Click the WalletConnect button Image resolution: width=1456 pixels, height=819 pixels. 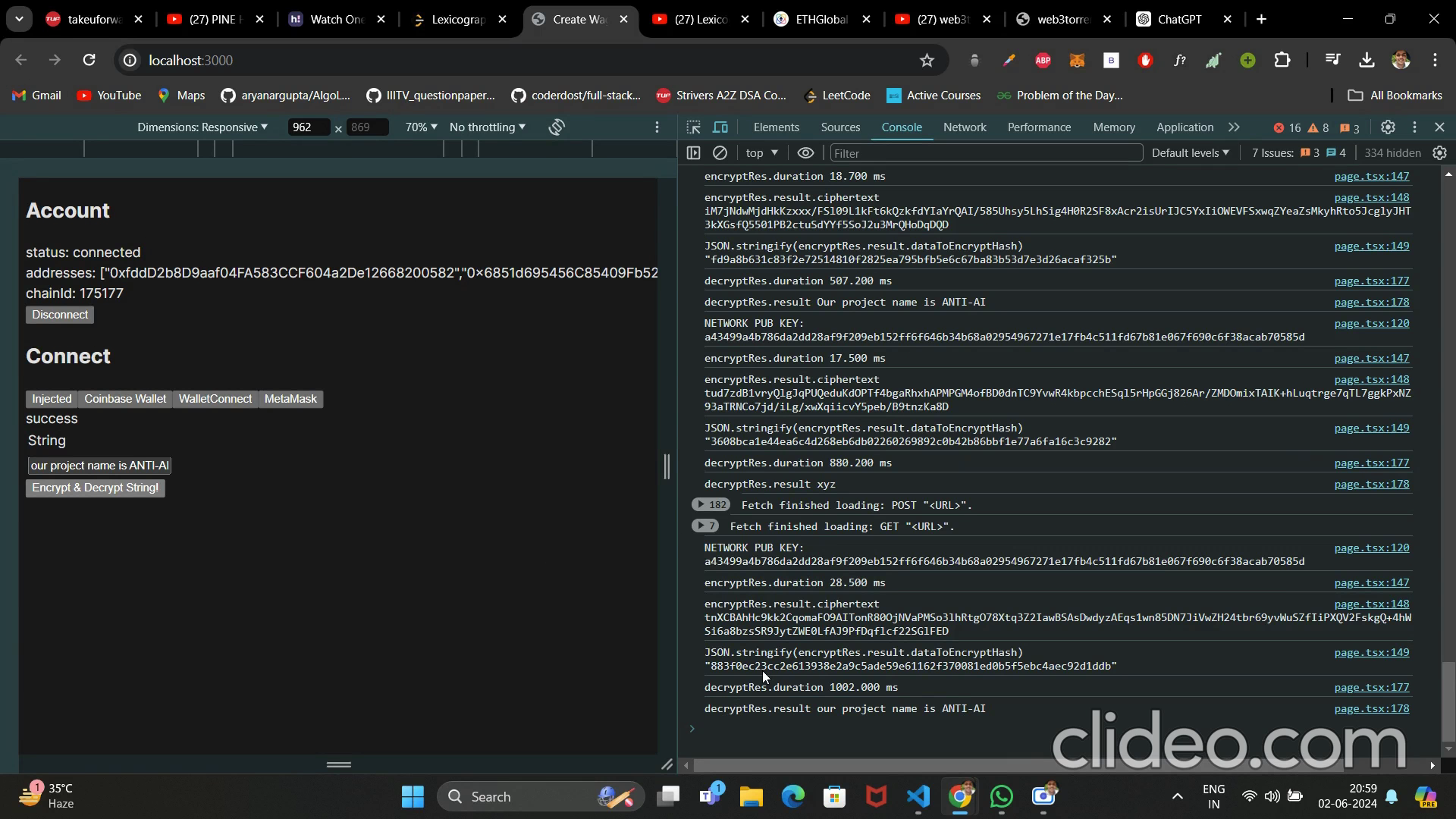(215, 399)
